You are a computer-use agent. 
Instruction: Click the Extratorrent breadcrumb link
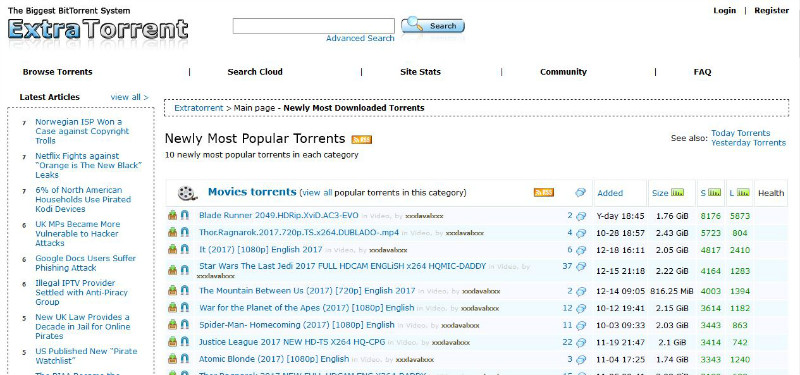point(198,108)
